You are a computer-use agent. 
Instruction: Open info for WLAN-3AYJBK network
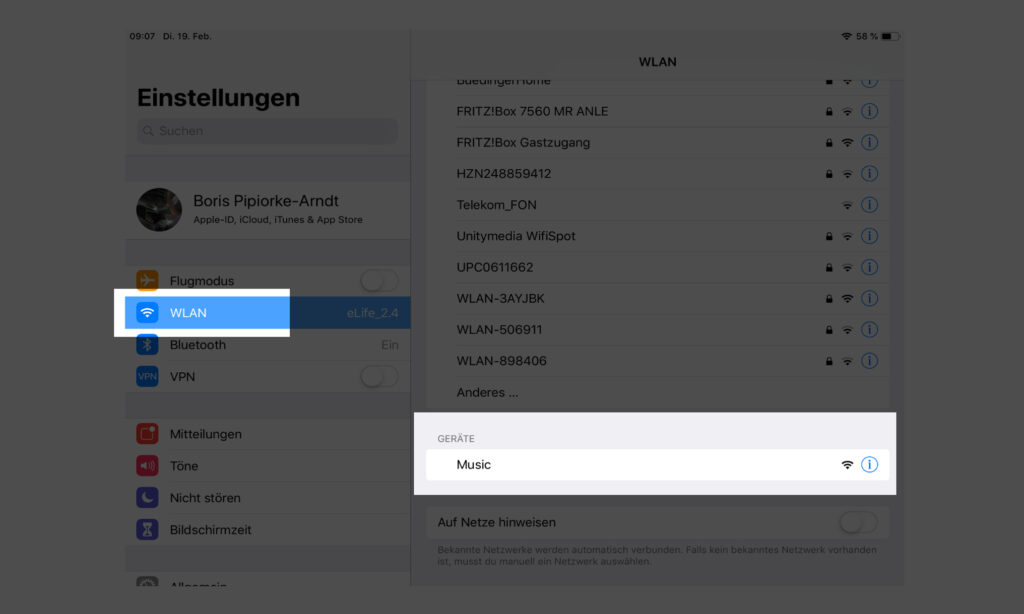(869, 299)
